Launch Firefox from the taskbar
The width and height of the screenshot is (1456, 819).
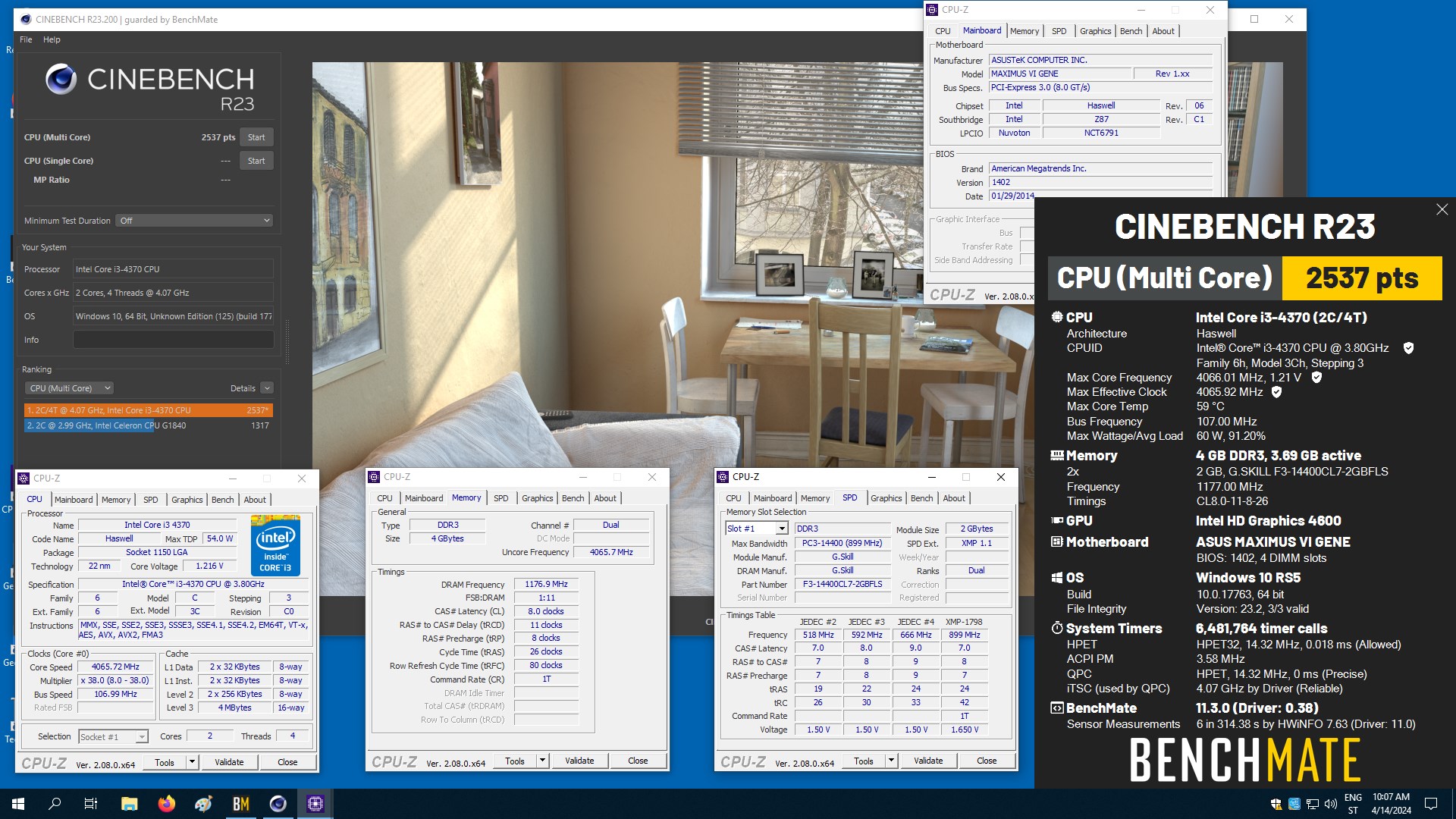click(x=166, y=804)
